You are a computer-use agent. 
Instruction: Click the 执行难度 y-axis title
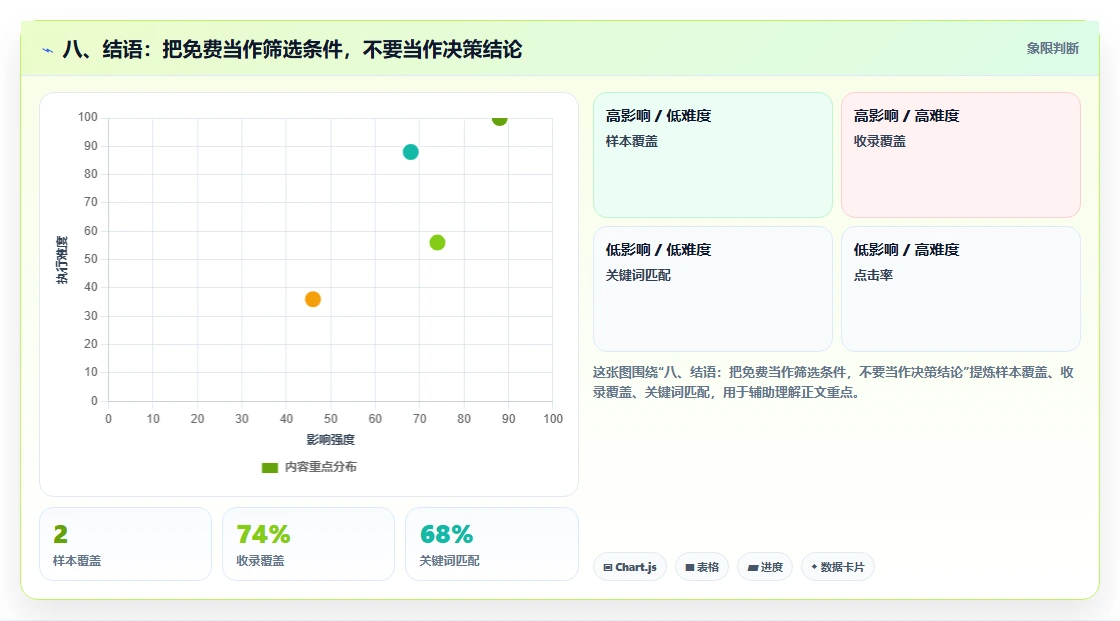tap(62, 259)
